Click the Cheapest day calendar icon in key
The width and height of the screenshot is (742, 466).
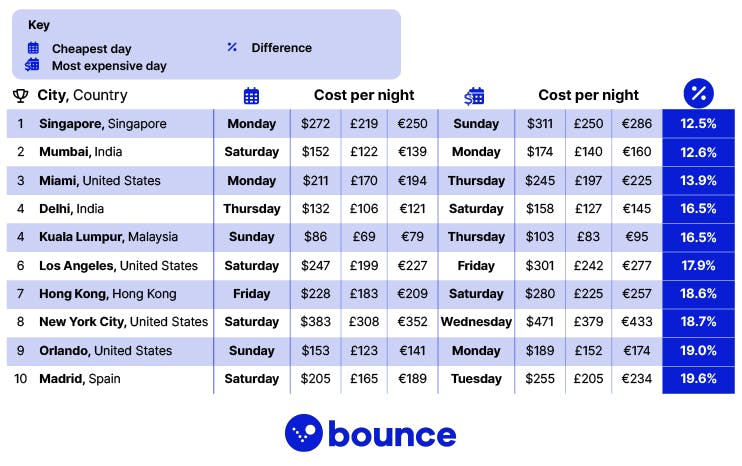[33, 48]
